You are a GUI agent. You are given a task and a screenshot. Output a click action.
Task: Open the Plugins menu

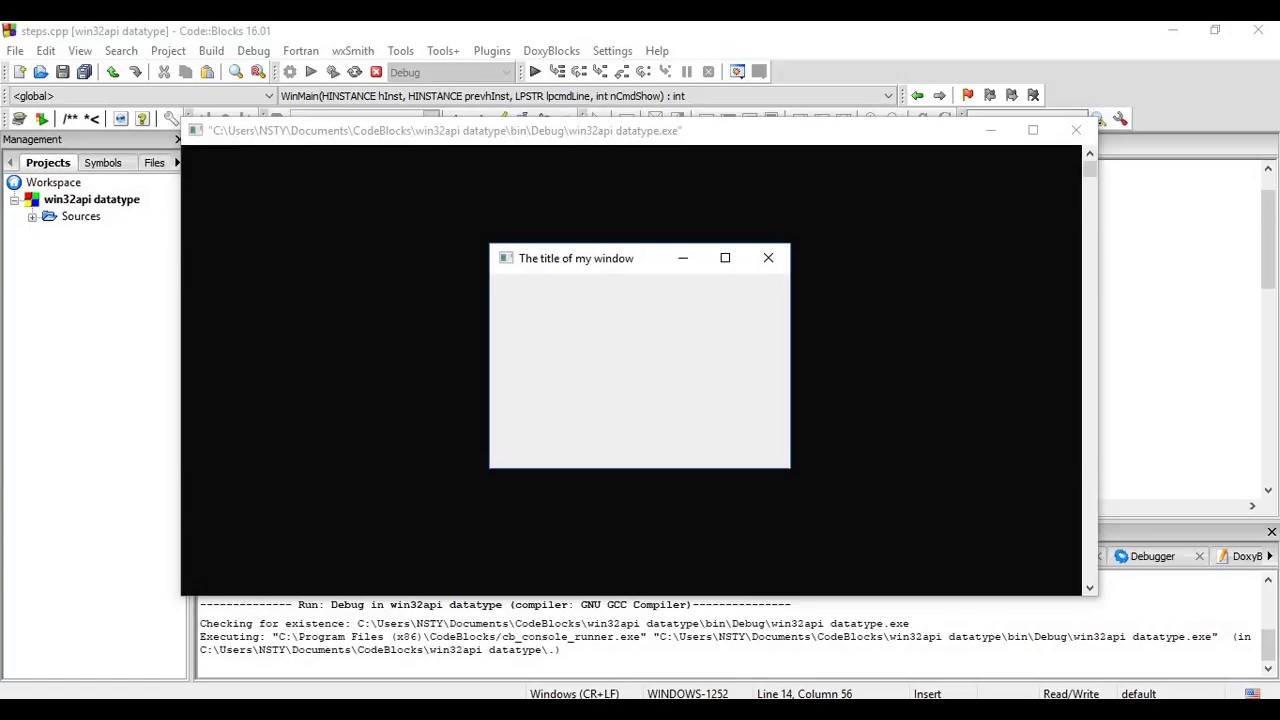(x=492, y=51)
